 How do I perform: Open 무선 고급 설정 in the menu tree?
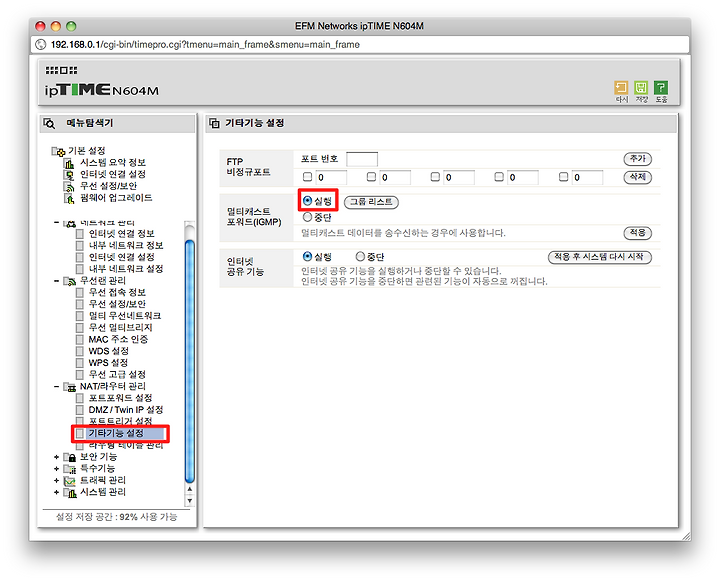tap(117, 375)
